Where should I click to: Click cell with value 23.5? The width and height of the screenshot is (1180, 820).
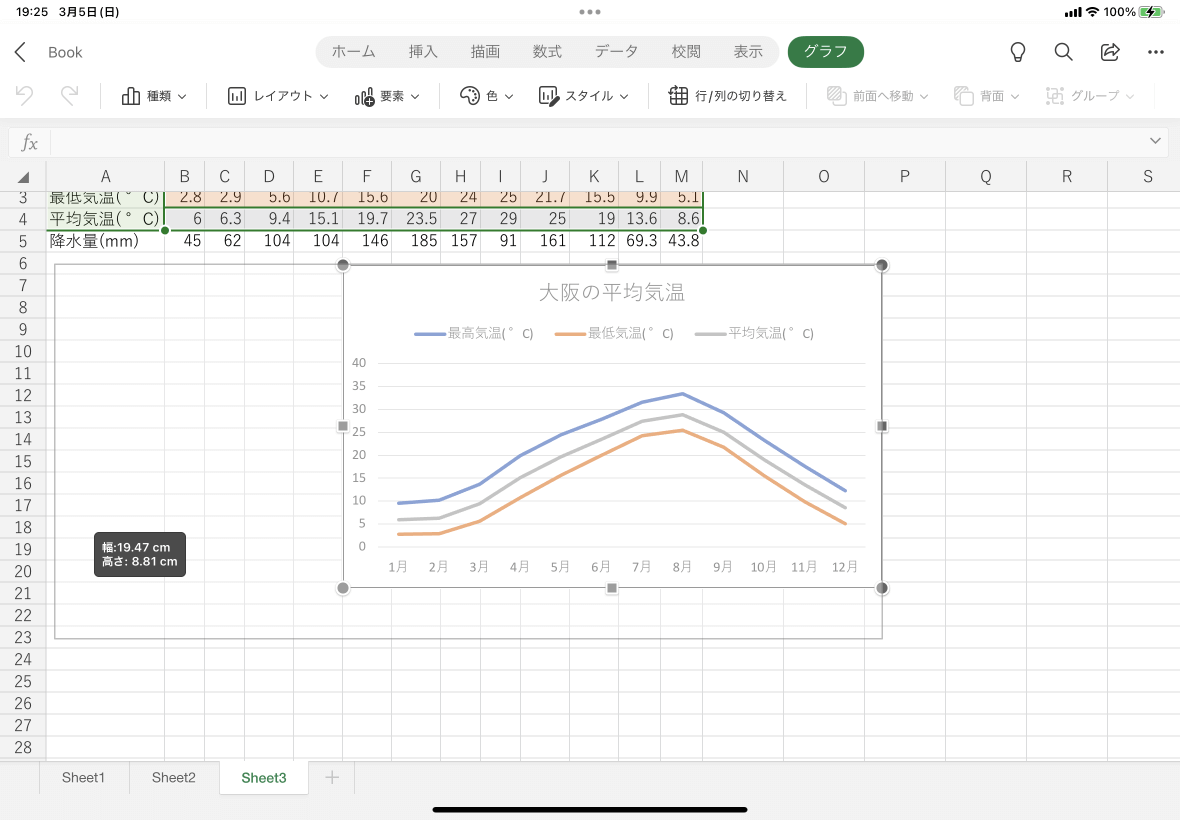coord(416,219)
